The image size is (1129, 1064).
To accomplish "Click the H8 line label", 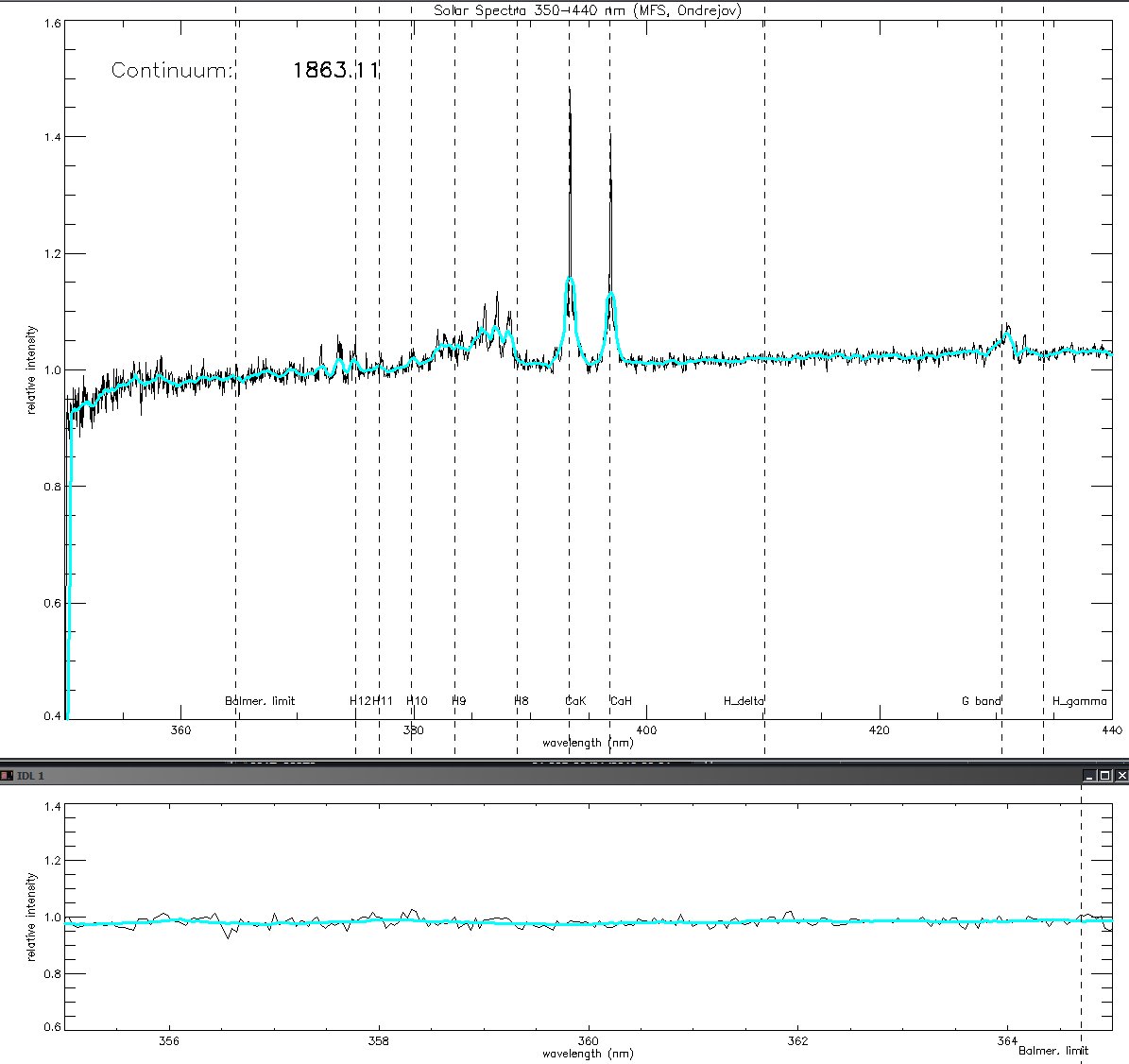I will click(x=522, y=701).
